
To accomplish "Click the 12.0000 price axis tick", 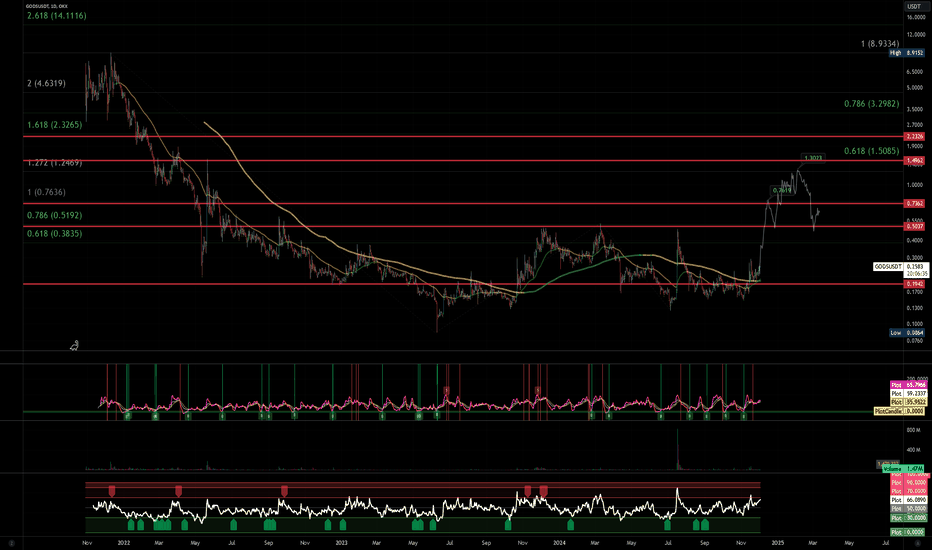I will (x=915, y=34).
